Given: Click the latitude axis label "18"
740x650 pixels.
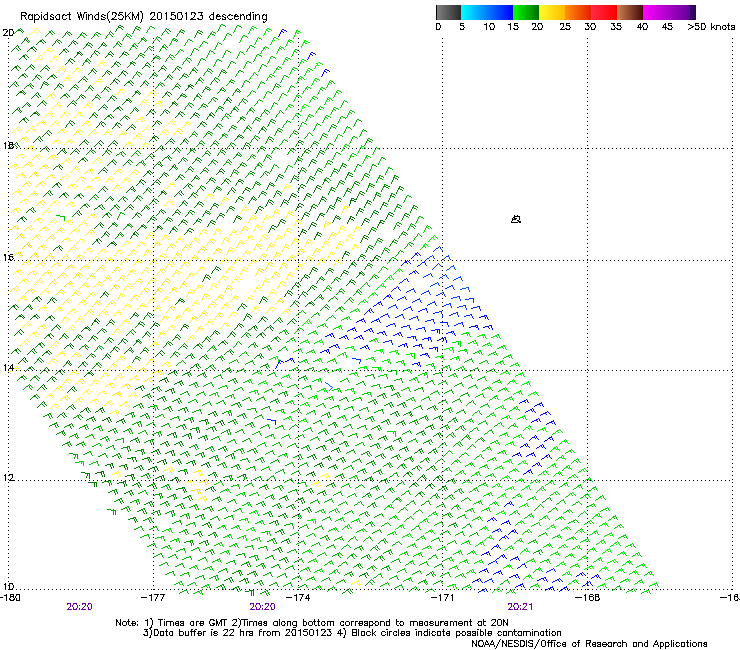Looking at the screenshot, I should tap(8, 145).
